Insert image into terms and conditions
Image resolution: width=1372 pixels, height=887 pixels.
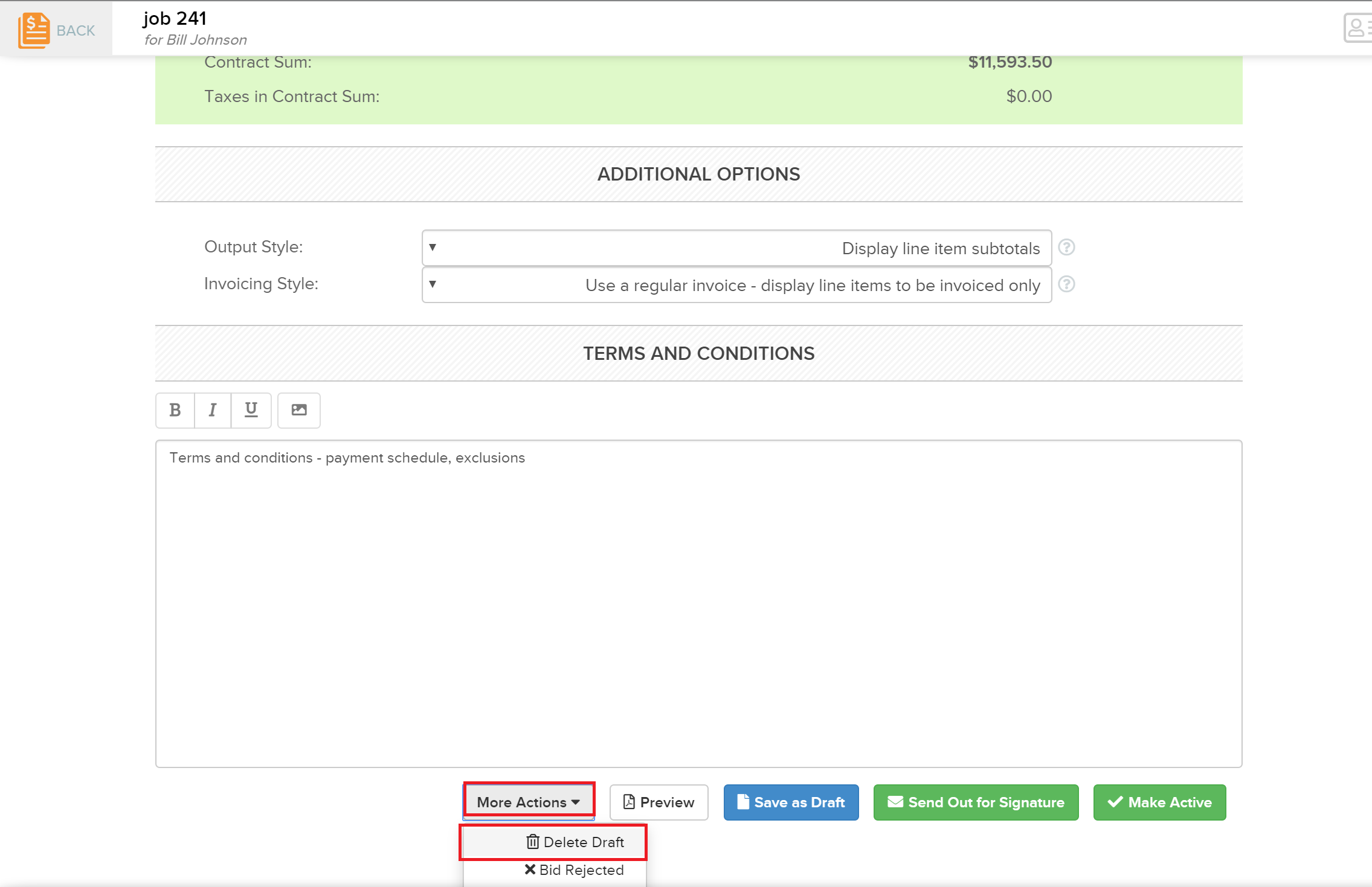299,411
